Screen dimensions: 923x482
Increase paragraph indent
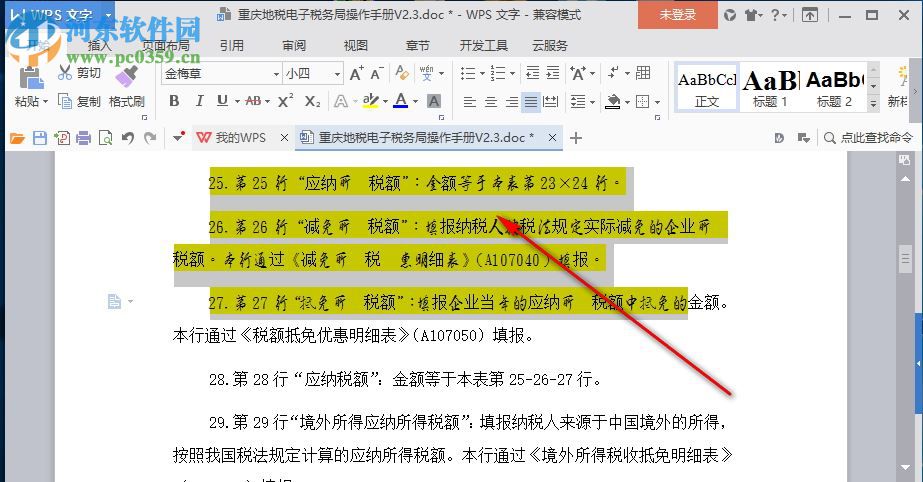click(x=553, y=73)
